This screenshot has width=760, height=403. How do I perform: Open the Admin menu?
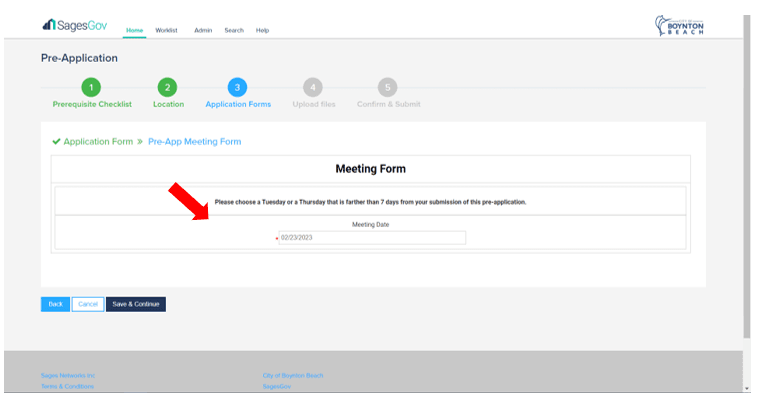[202, 31]
